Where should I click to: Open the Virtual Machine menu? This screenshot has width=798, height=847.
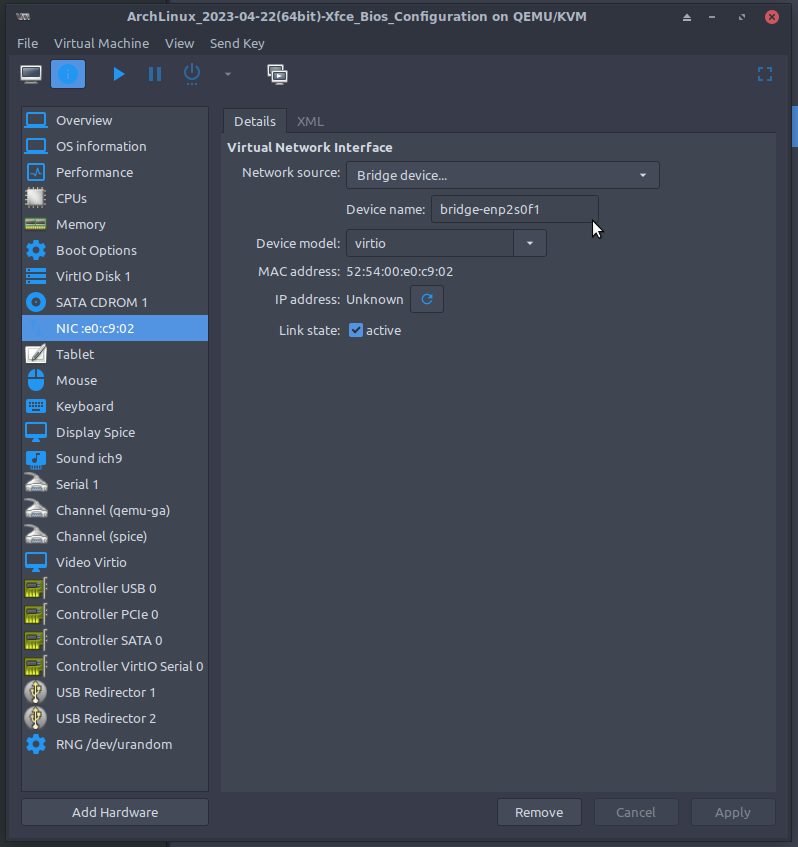101,43
